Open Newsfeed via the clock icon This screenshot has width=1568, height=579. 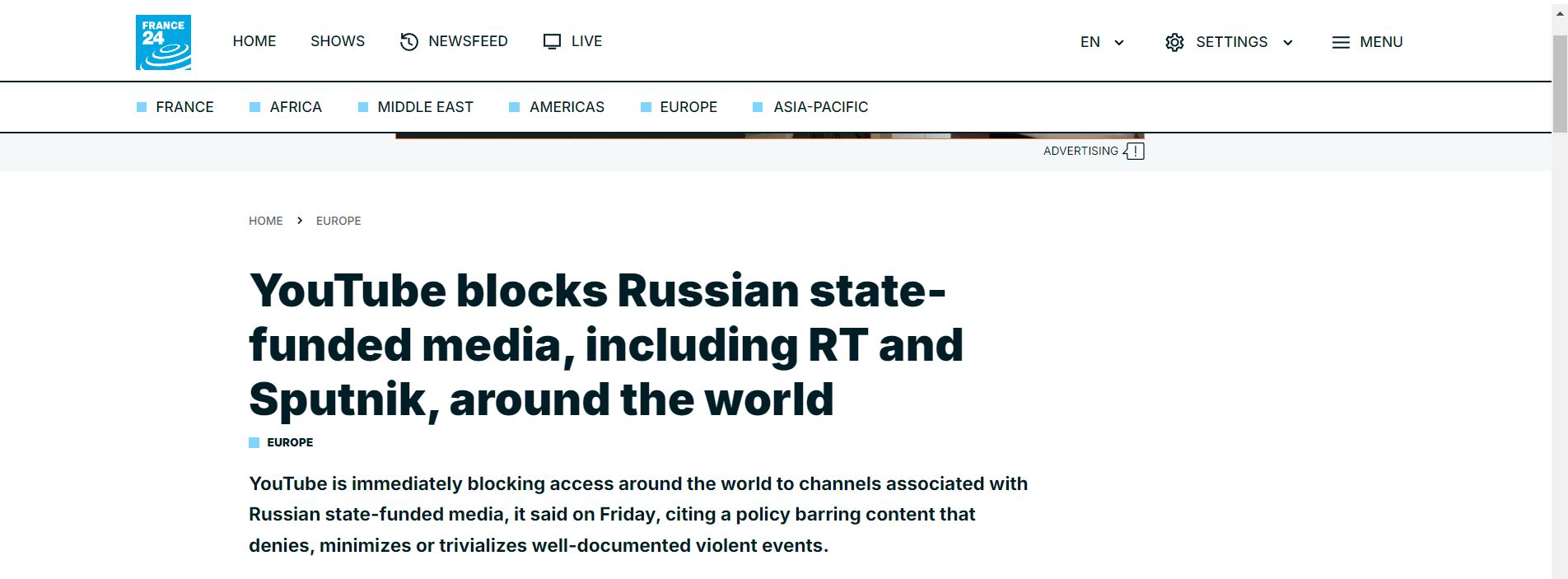click(x=409, y=41)
